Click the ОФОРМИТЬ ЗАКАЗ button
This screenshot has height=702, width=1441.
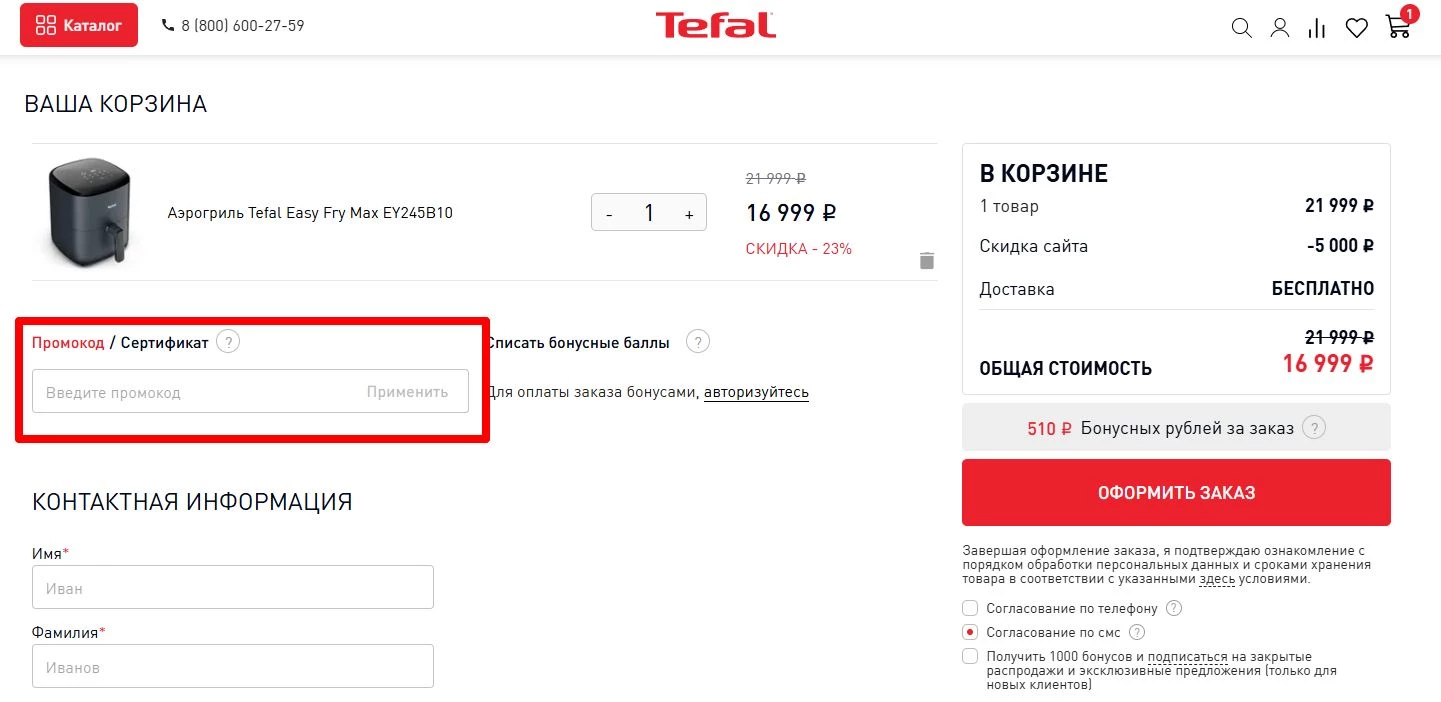[1176, 491]
